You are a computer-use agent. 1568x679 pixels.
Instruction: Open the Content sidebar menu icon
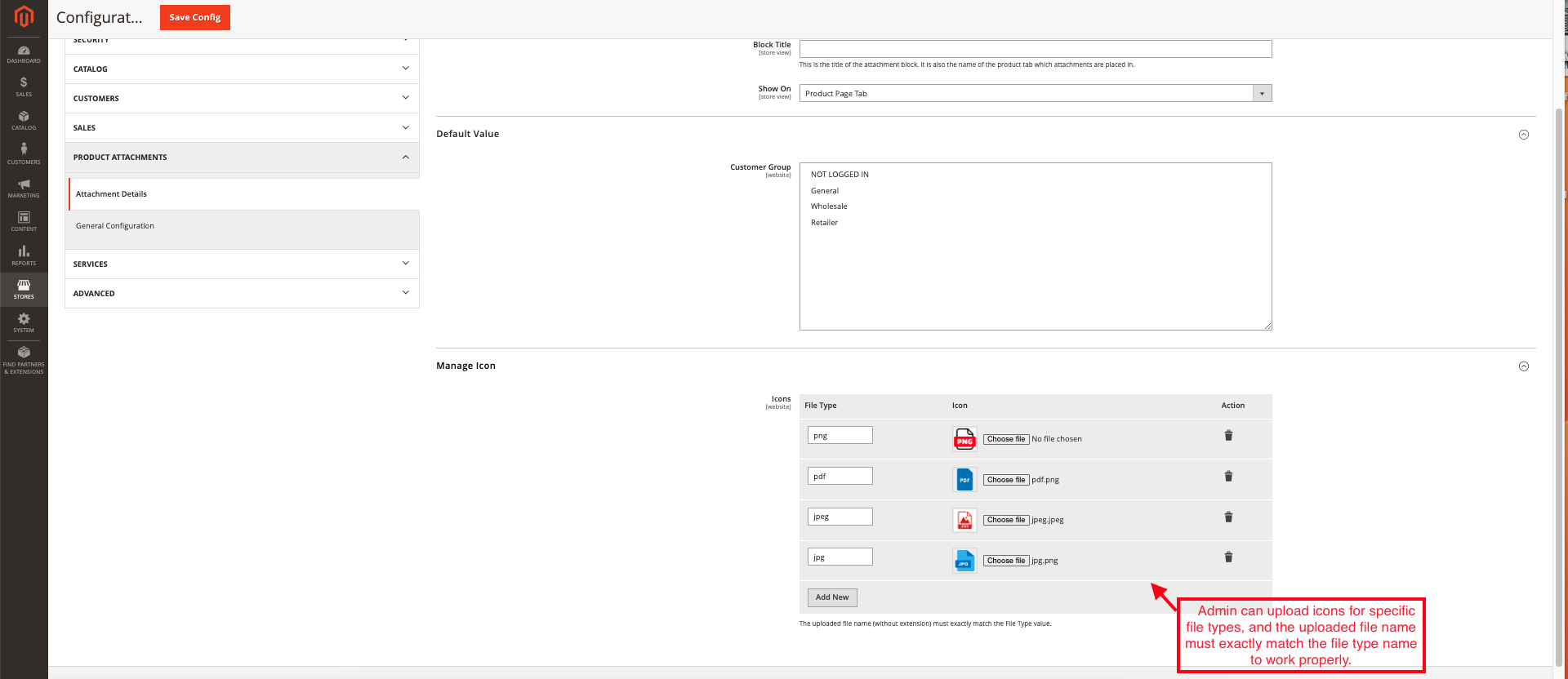24,222
